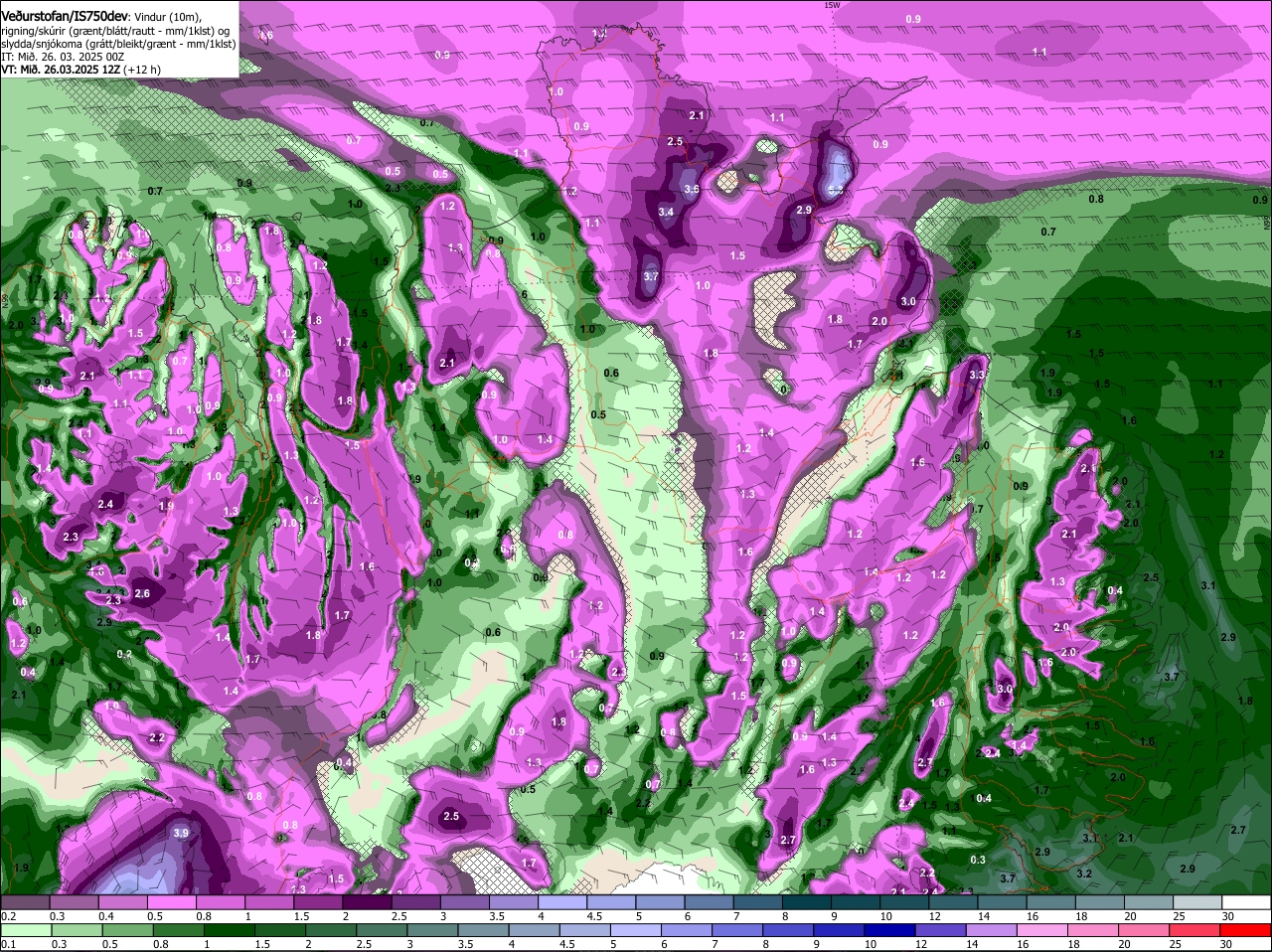Select snow scale swatch between 3 and 3.5
The image size is (1272, 952).
pyautogui.click(x=465, y=901)
